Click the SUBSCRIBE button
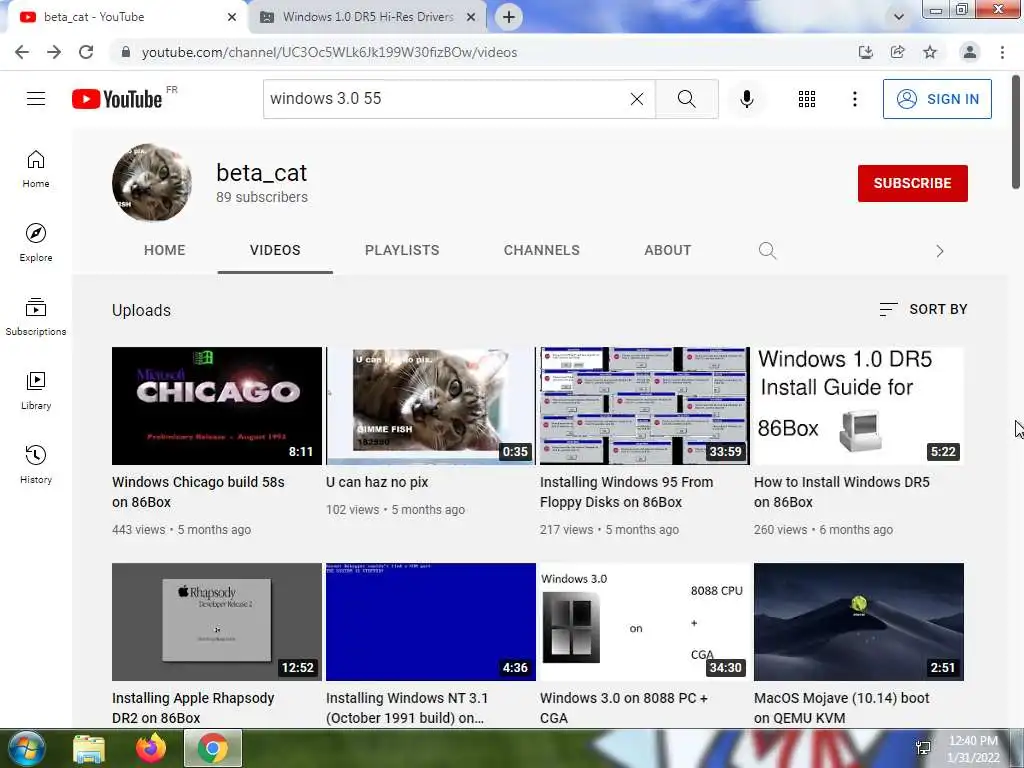This screenshot has height=768, width=1024. [x=912, y=183]
